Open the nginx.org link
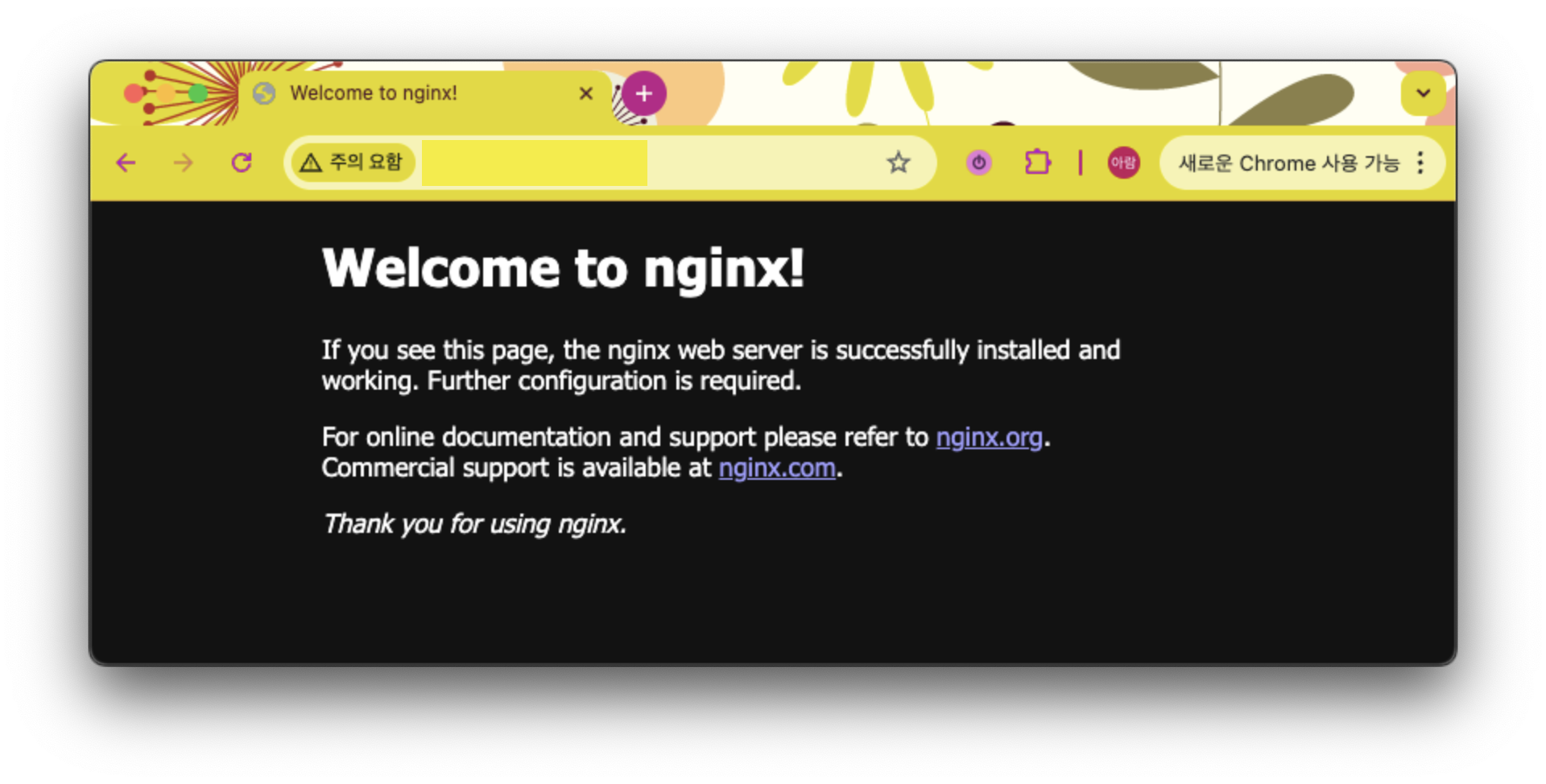Screen dimensions: 1546x784 [x=989, y=437]
